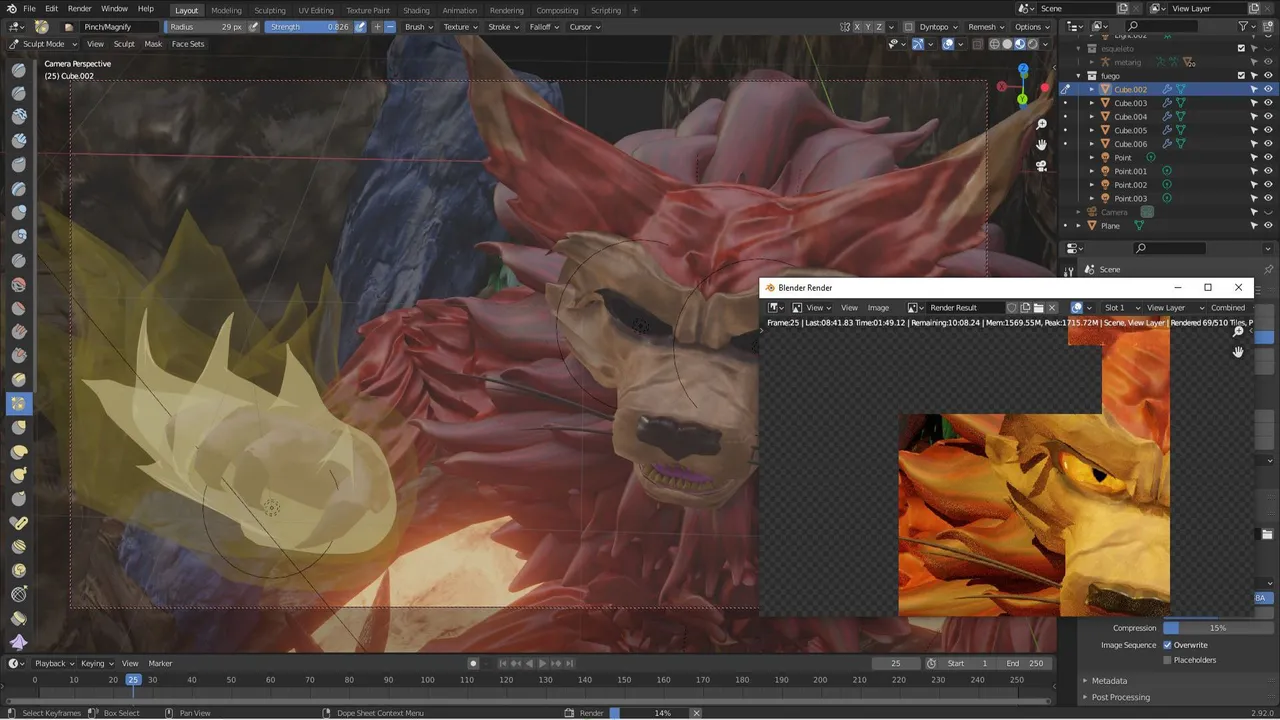Toggle the Overwrite checkbox
Screen dimensions: 1280x720
1167,645
